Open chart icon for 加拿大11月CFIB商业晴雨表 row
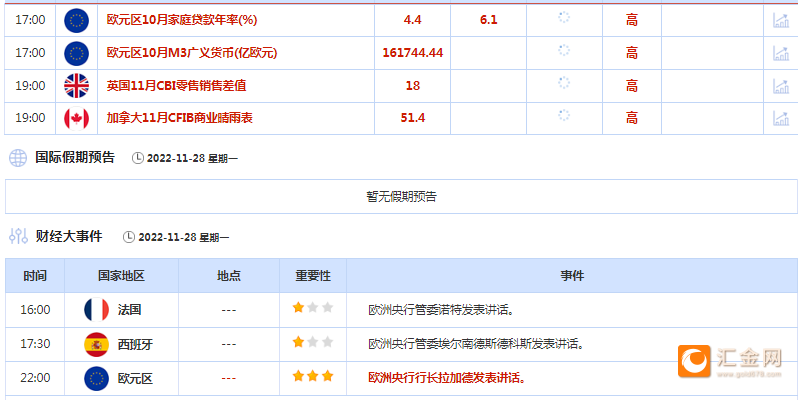 pos(781,118)
